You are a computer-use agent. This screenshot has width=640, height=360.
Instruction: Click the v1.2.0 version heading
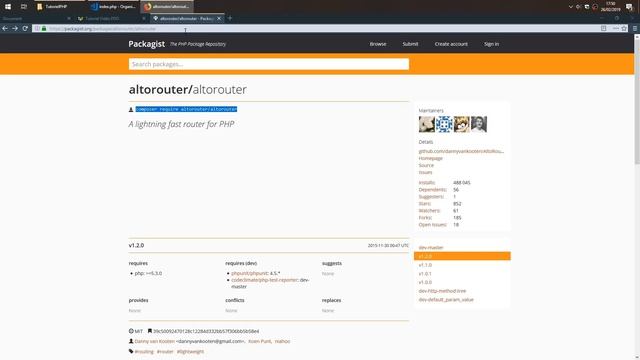(x=136, y=245)
